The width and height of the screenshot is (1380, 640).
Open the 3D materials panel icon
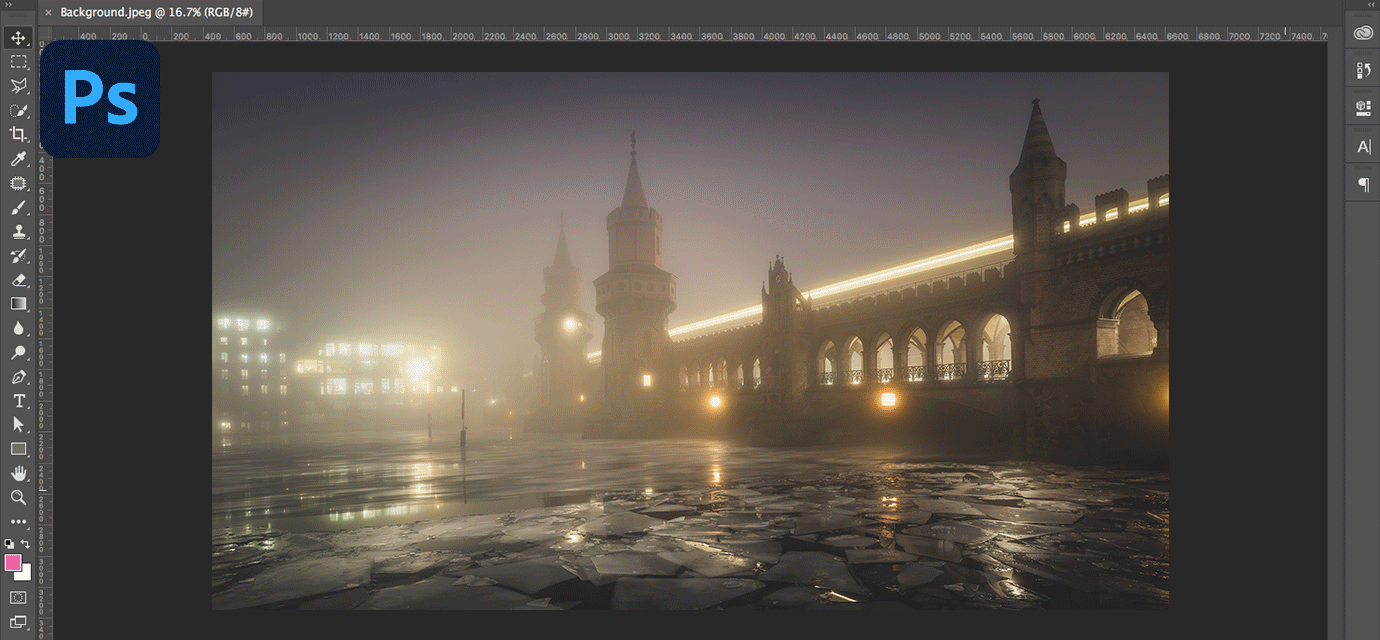1363,108
